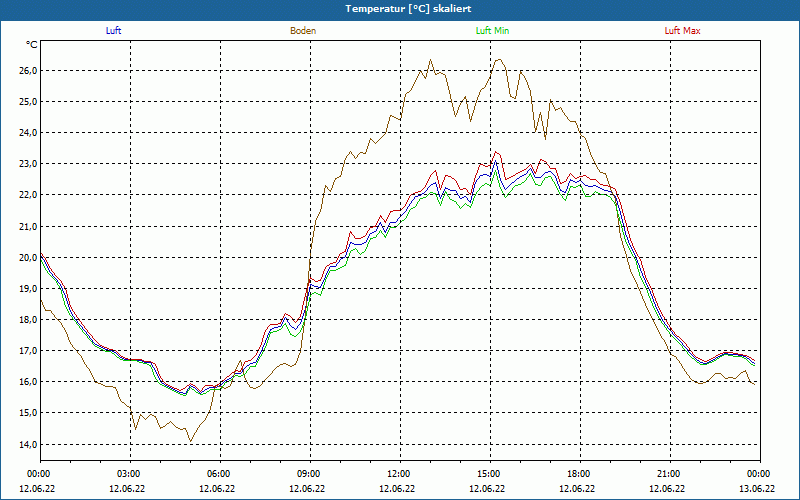
Task: Click the 18,0 y-axis value
Action: point(29,319)
